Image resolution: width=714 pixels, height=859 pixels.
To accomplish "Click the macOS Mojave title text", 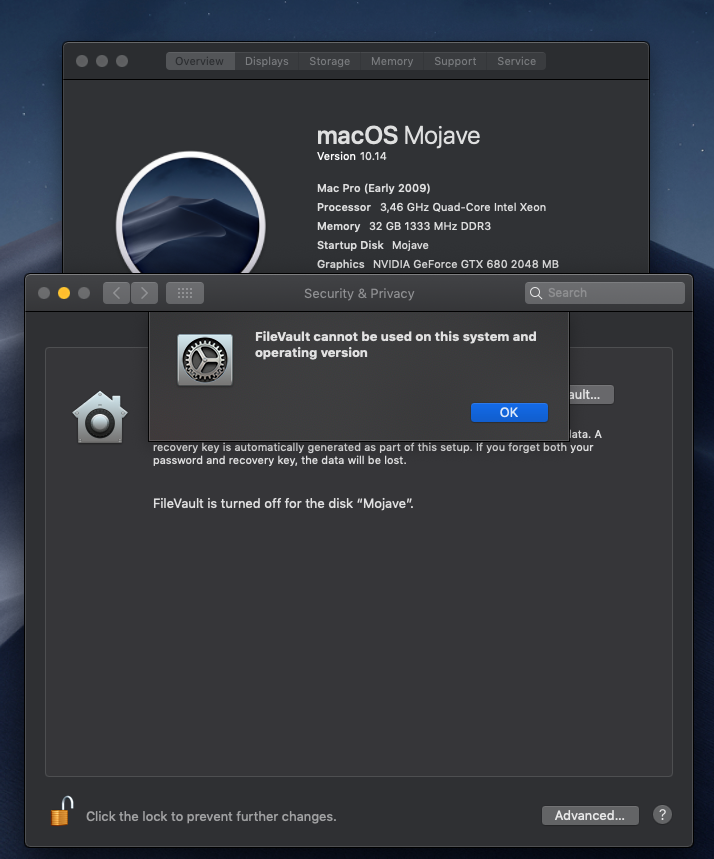I will tap(398, 135).
